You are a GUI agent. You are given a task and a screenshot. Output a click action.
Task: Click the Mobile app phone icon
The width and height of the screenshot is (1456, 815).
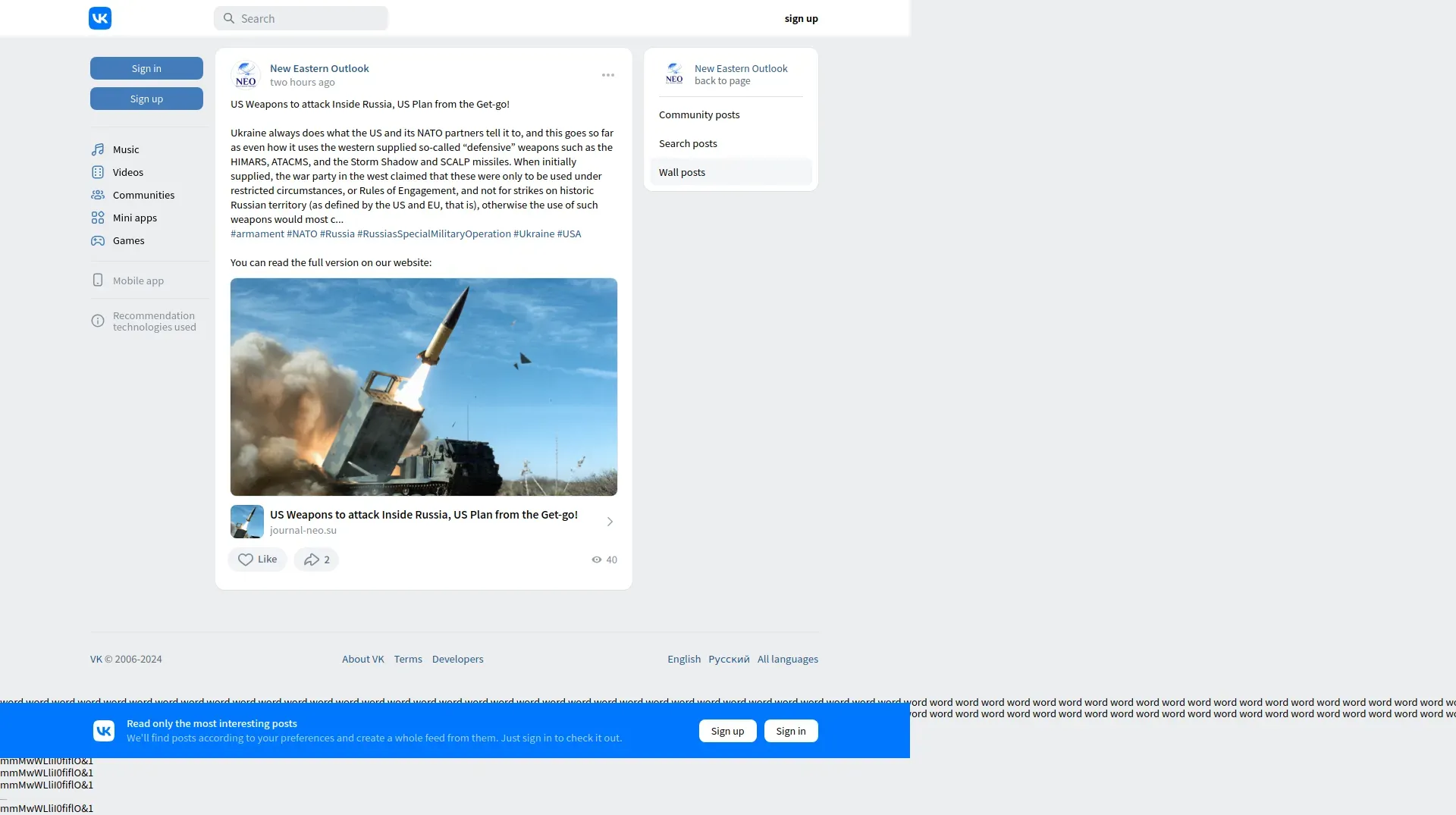pos(98,280)
